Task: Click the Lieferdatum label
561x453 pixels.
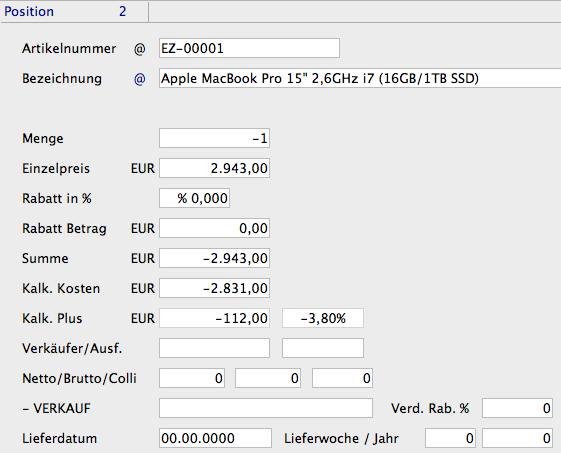Action: [60, 439]
